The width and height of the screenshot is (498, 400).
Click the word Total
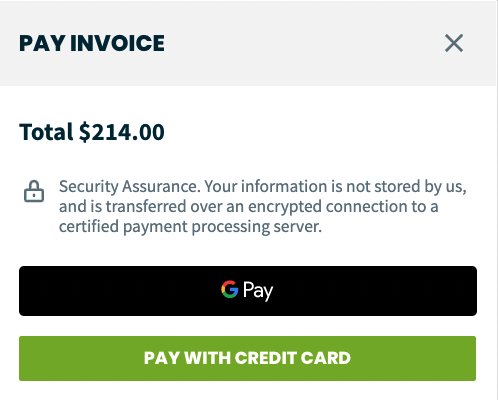coord(46,132)
